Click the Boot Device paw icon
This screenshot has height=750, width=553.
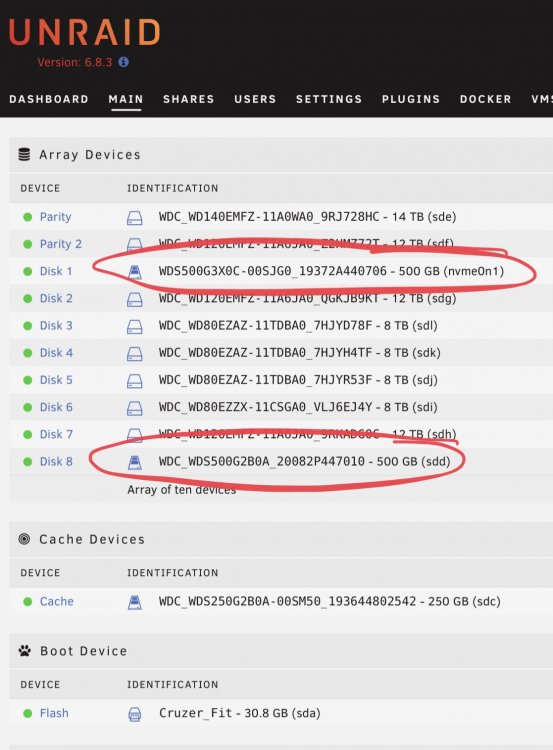[x=24, y=651]
